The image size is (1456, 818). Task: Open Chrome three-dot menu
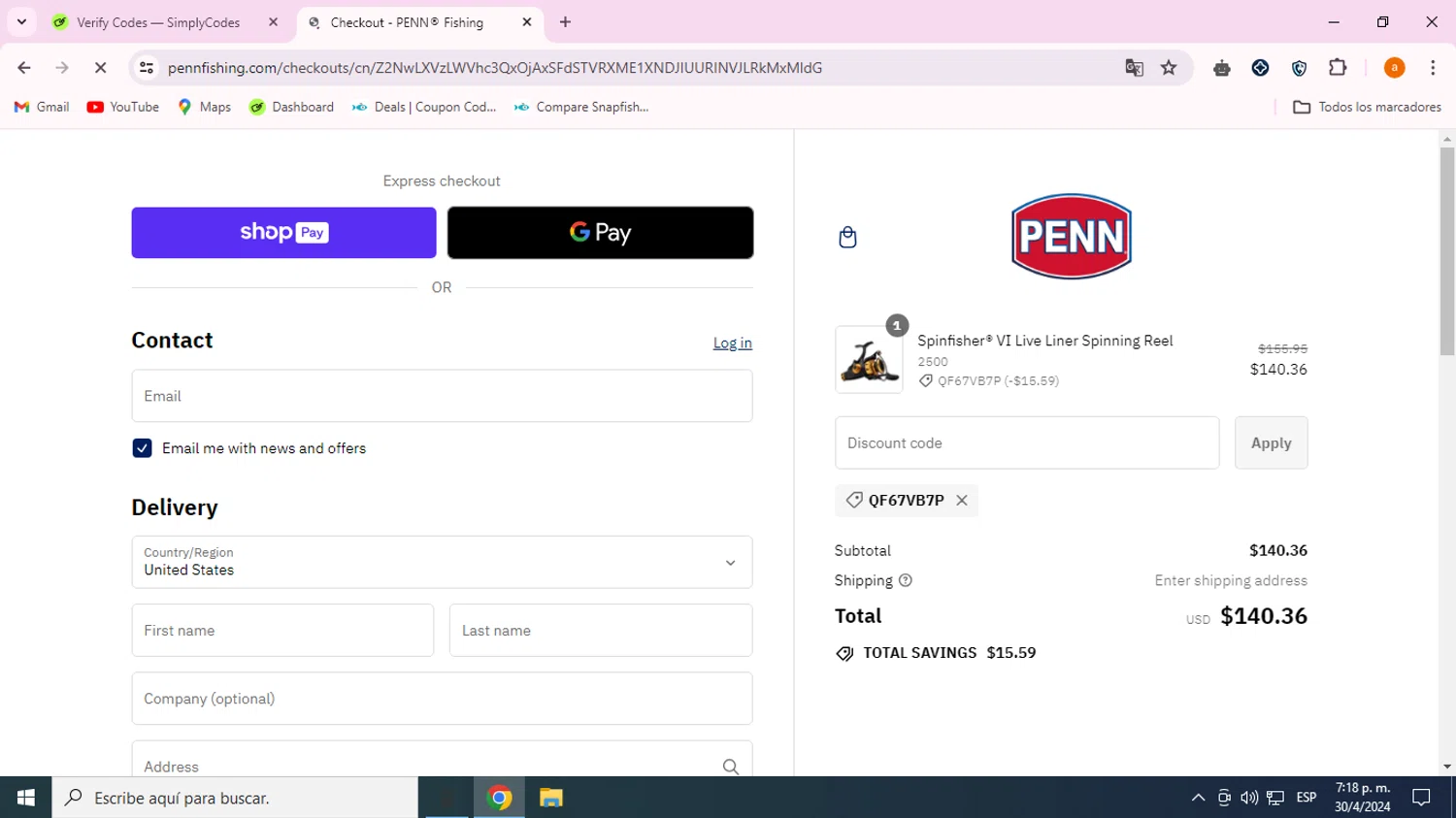[1433, 68]
